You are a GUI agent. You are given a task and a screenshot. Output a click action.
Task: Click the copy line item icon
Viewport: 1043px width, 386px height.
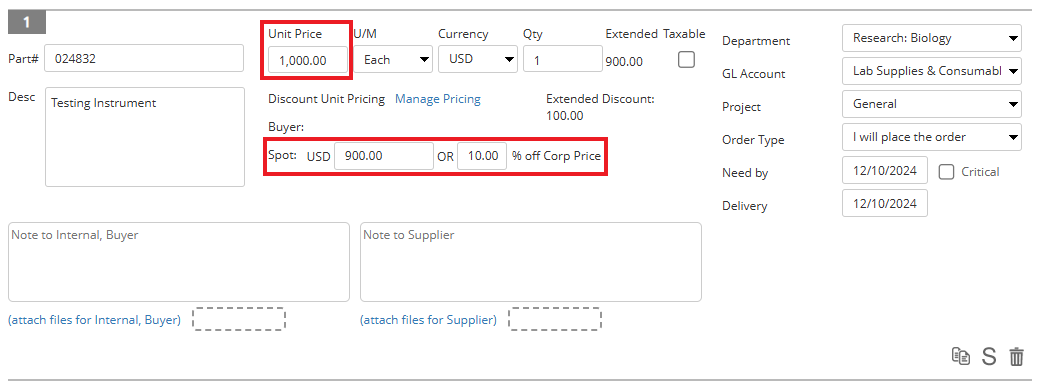click(961, 356)
